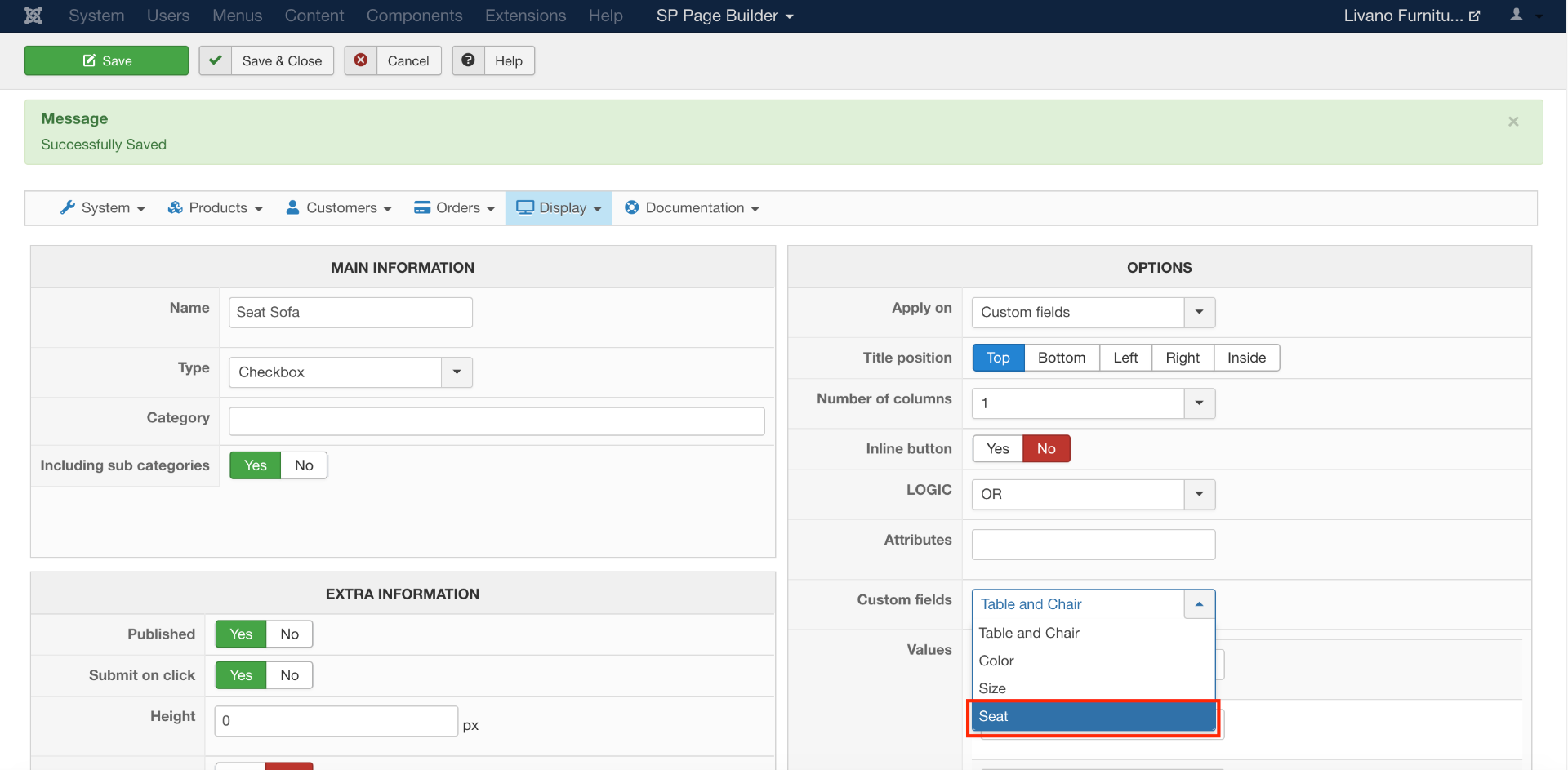Image resolution: width=1568 pixels, height=770 pixels.
Task: Click the Name input field
Action: coord(350,313)
